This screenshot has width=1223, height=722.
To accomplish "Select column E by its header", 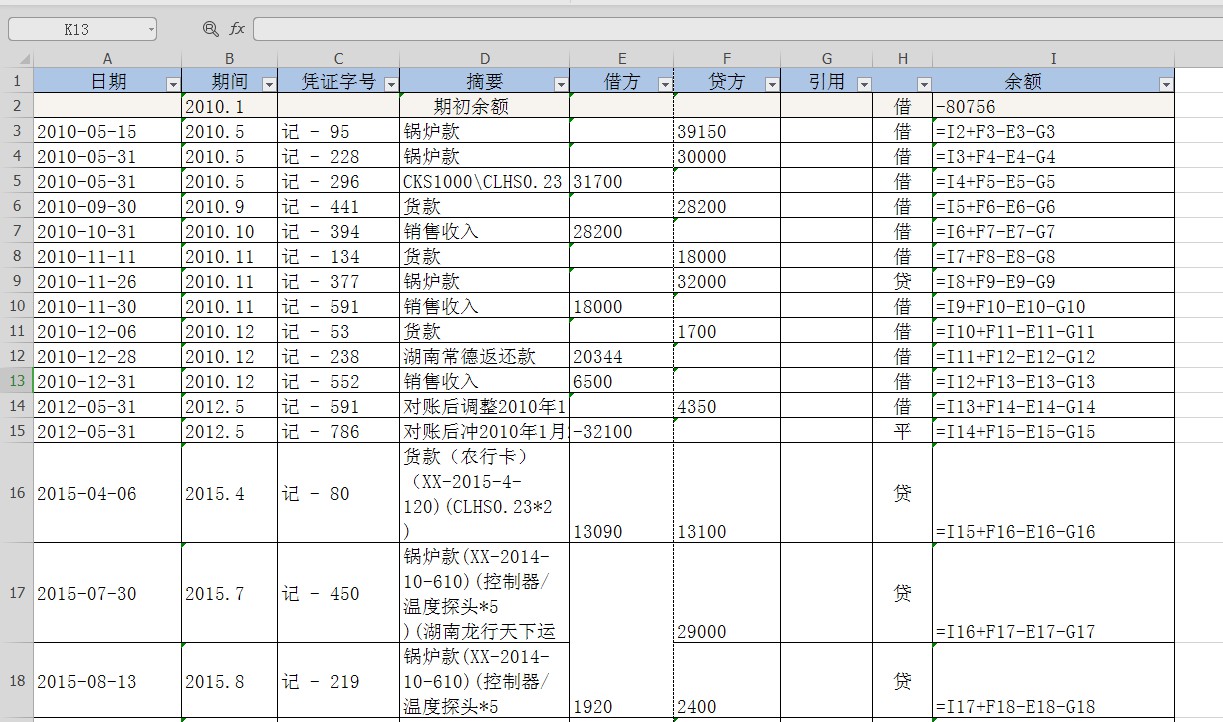I will tap(622, 58).
